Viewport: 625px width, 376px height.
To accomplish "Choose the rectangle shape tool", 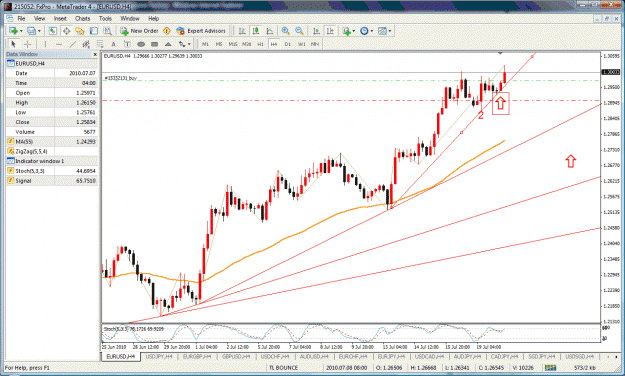I will pos(155,44).
